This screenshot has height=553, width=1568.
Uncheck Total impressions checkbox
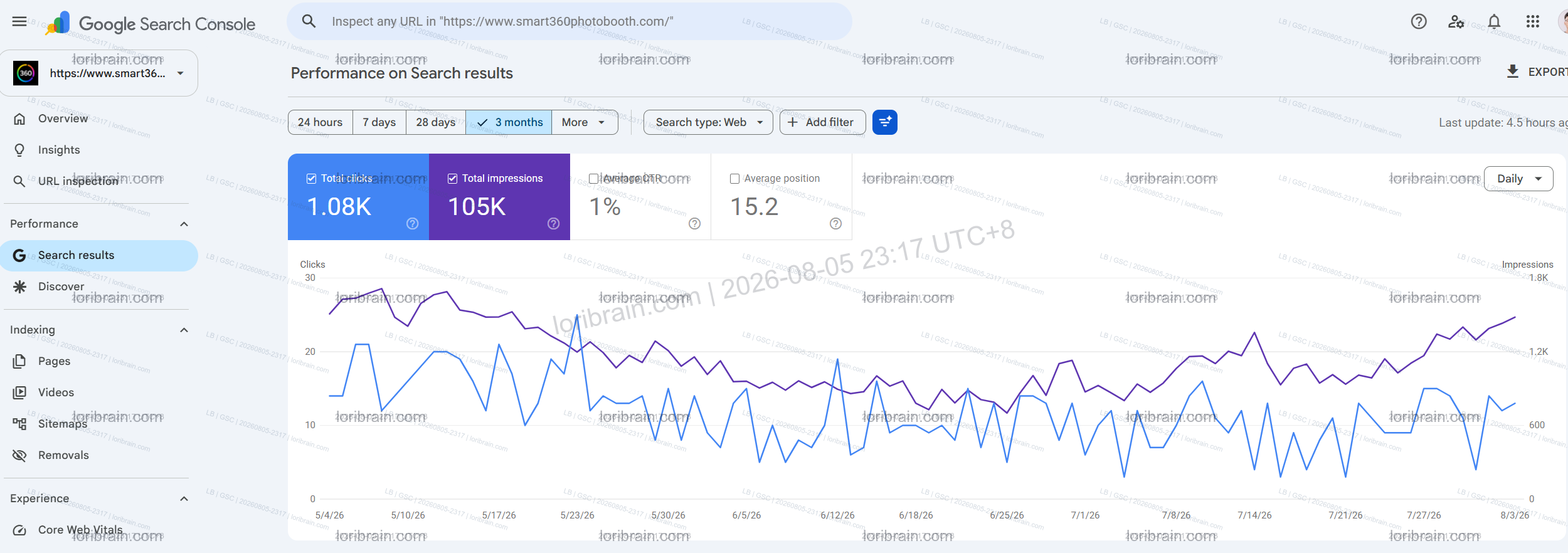click(452, 179)
